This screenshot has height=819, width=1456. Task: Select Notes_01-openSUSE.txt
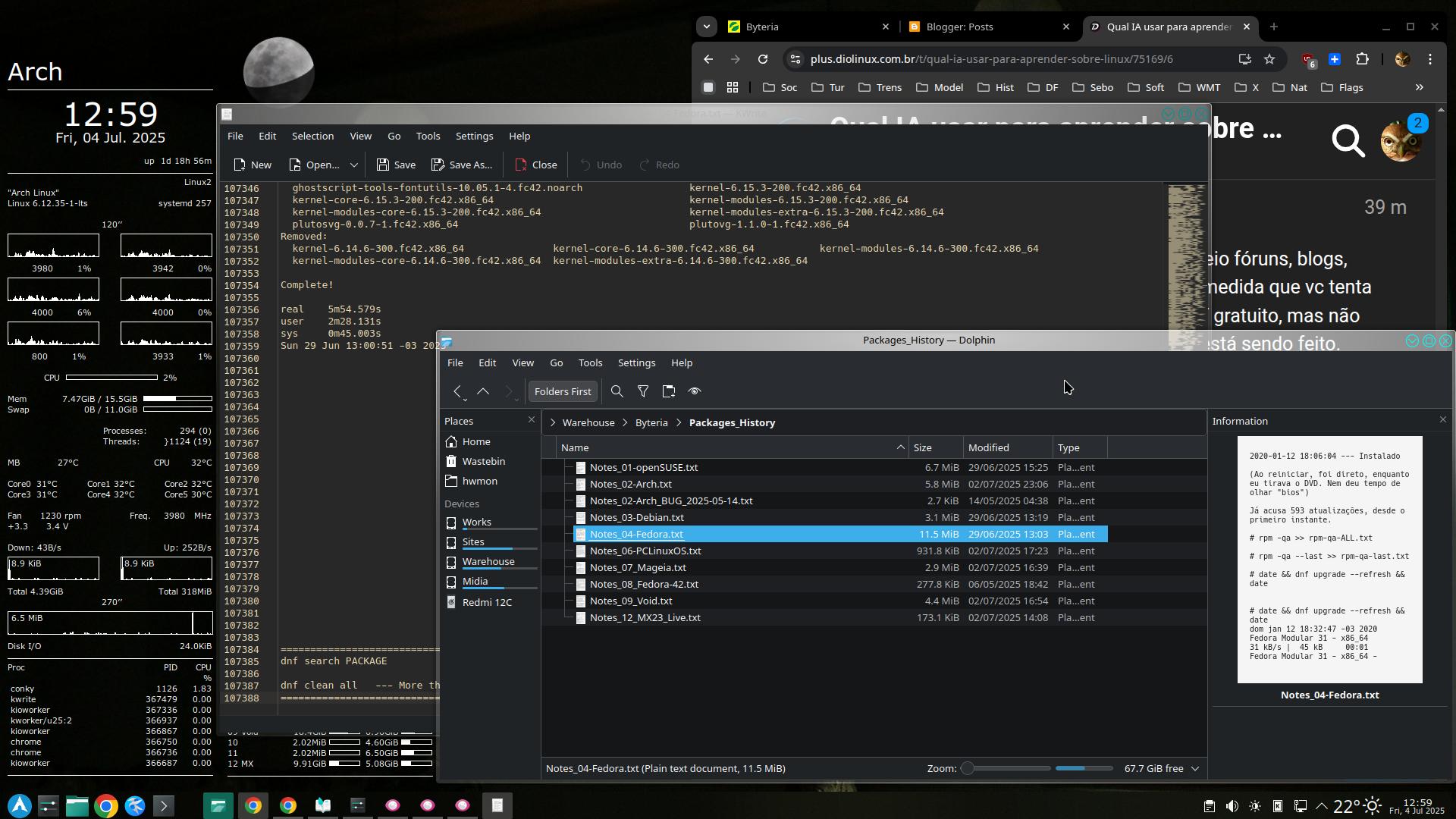[x=644, y=467]
